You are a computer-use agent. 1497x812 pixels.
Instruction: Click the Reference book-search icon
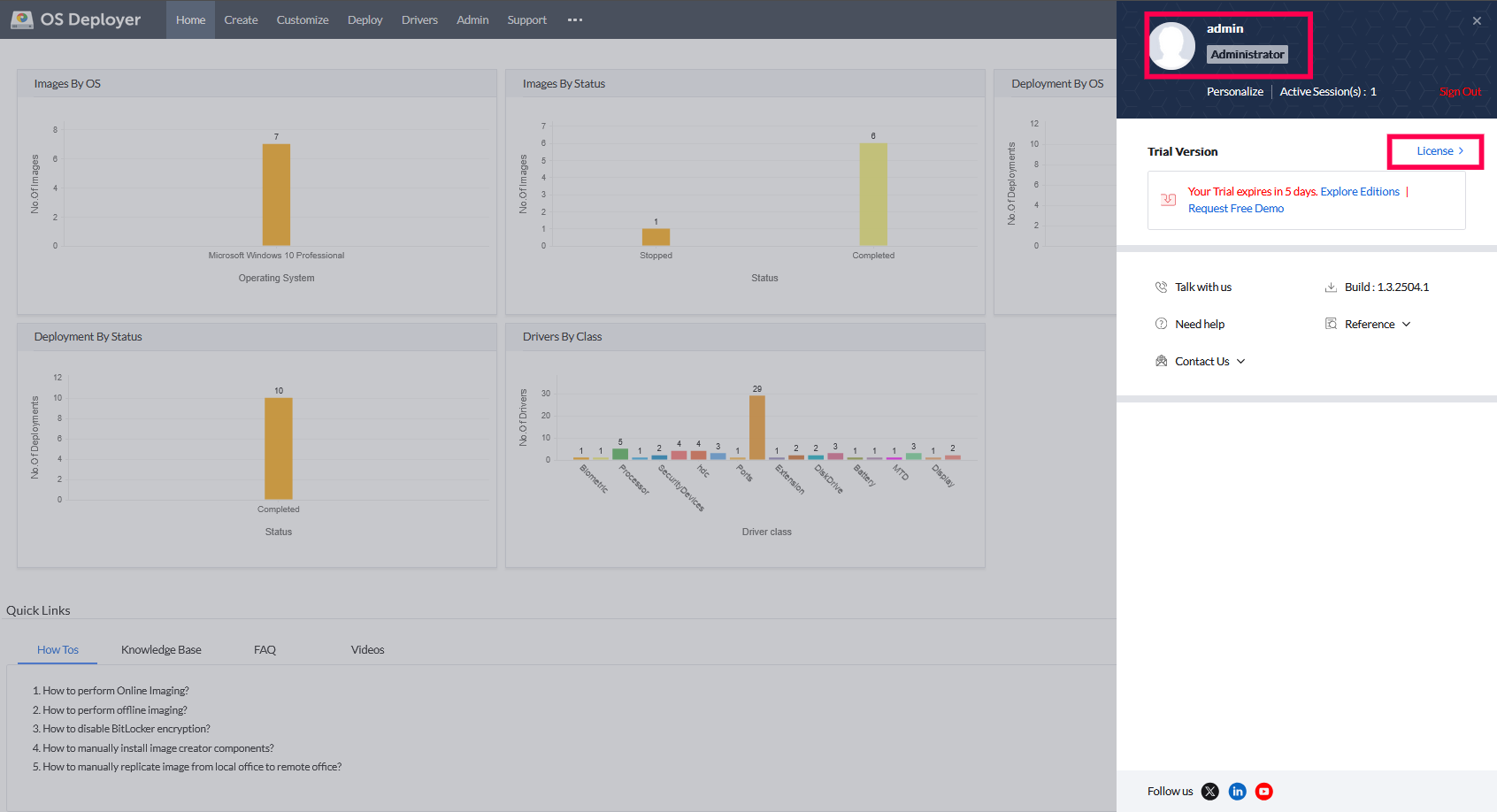1332,324
